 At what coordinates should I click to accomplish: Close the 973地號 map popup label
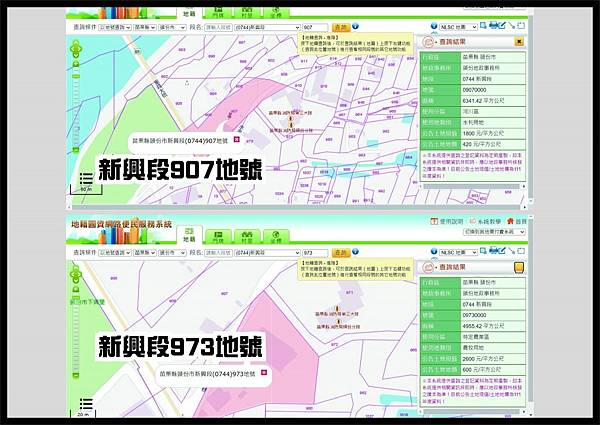click(x=264, y=372)
